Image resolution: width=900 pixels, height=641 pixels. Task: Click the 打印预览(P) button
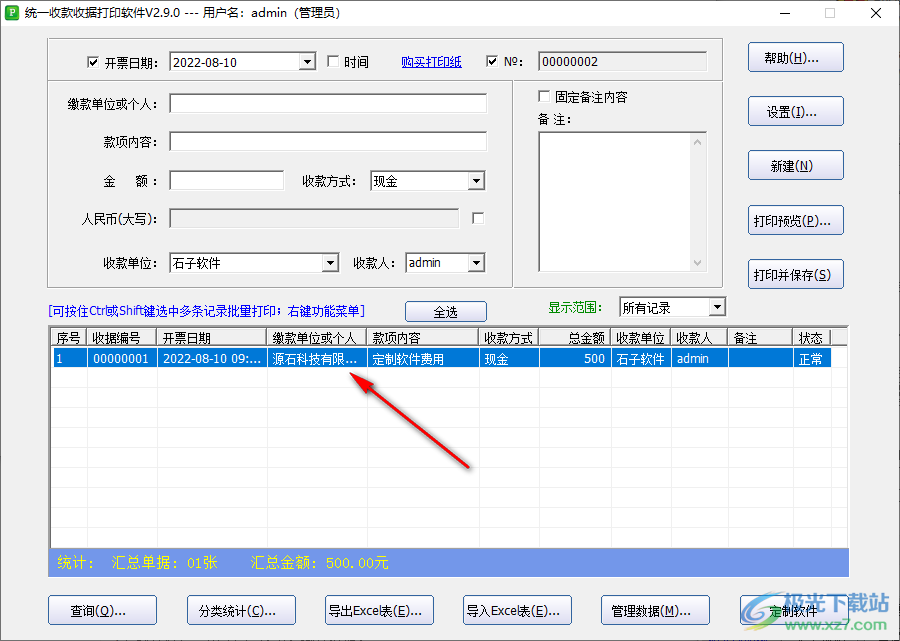[795, 220]
